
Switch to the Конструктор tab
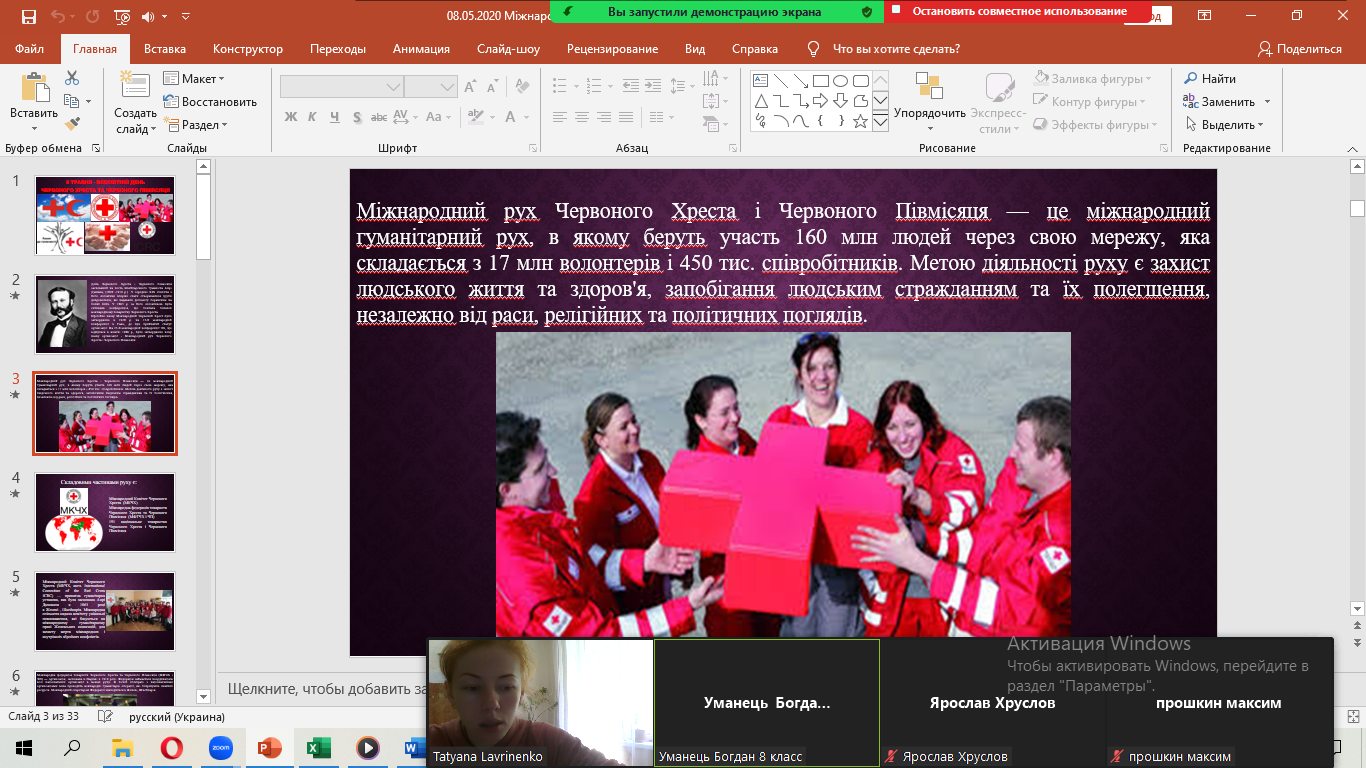(248, 49)
